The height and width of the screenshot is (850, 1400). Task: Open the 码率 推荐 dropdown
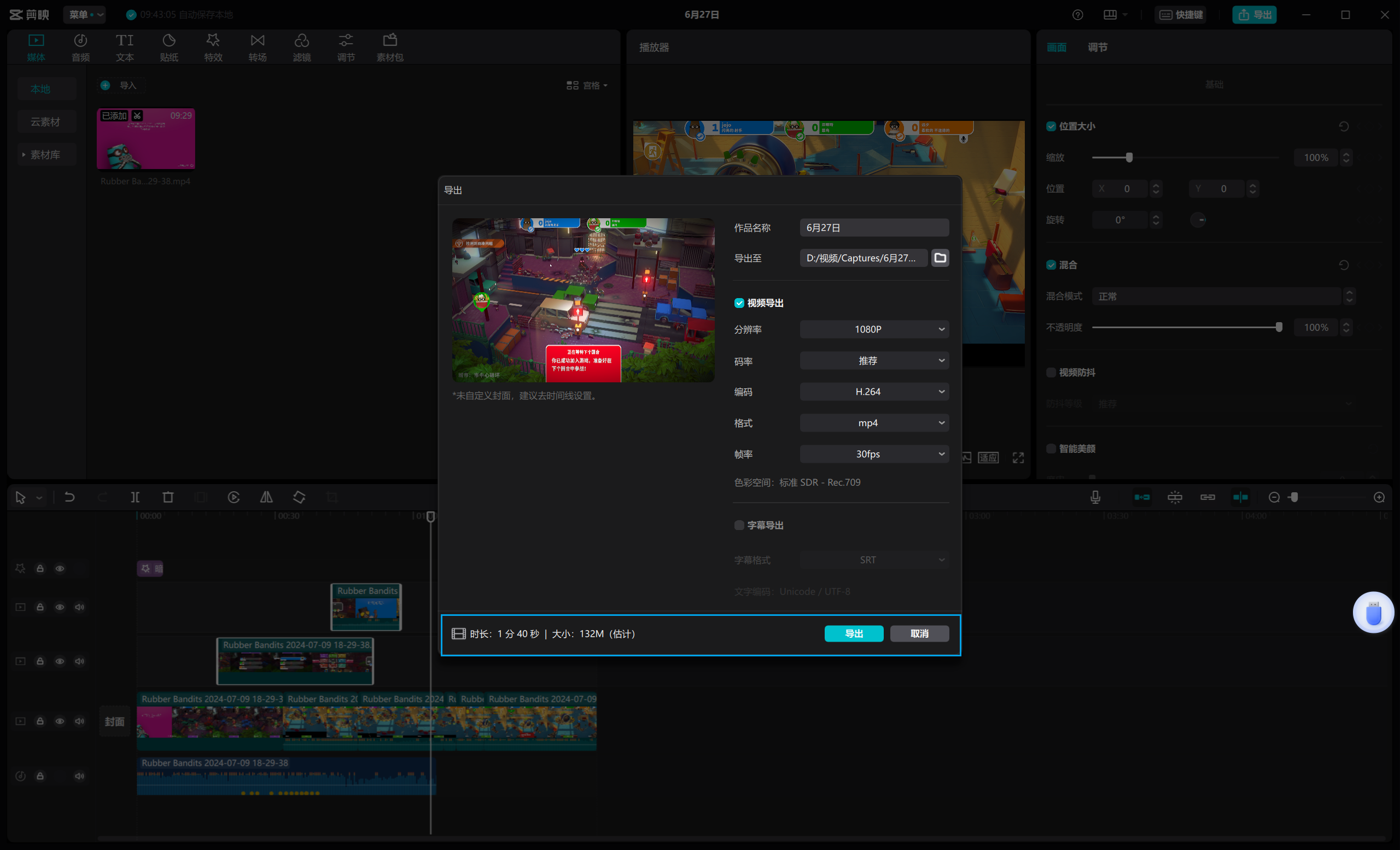tap(874, 360)
